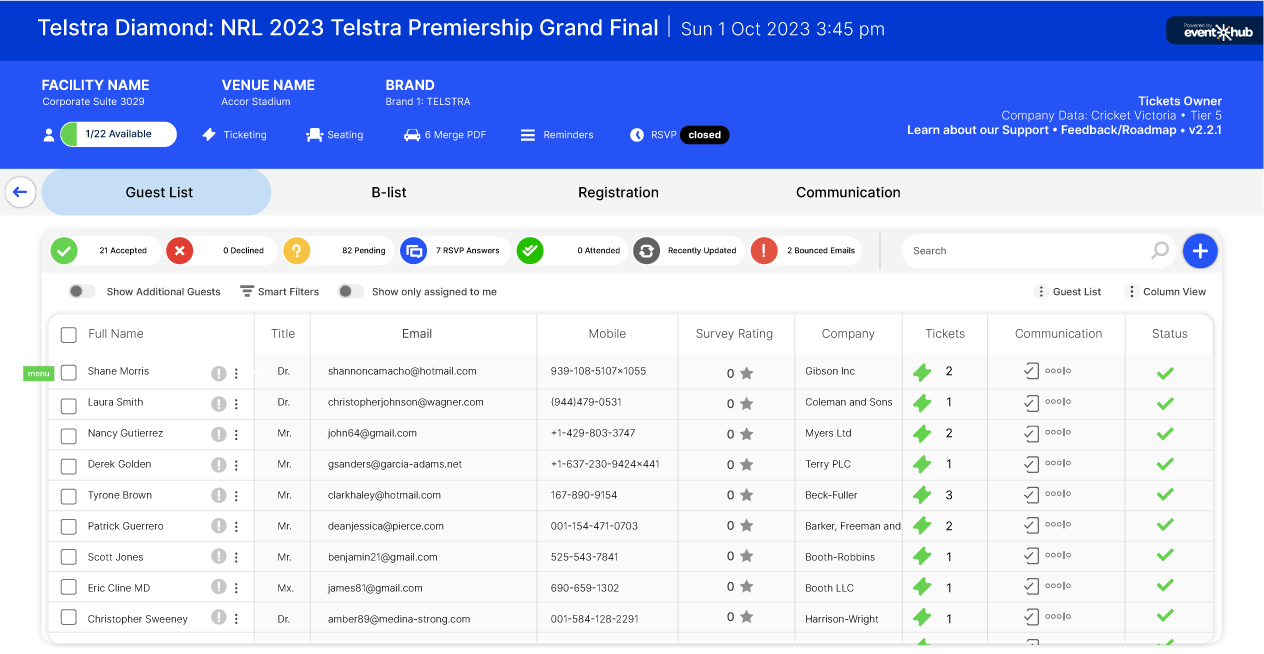Toggle Show only assigned to me switch
The image size is (1264, 654).
tap(351, 291)
